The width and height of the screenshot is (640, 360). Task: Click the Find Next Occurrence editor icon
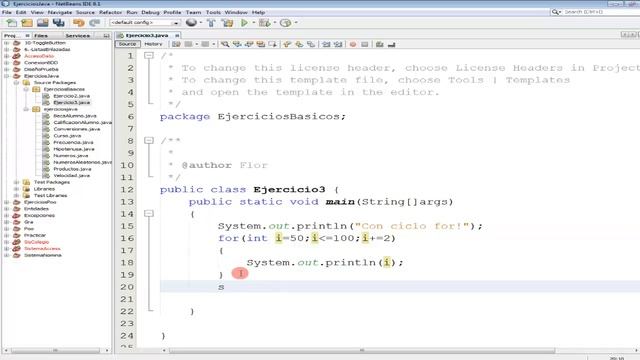pos(249,44)
